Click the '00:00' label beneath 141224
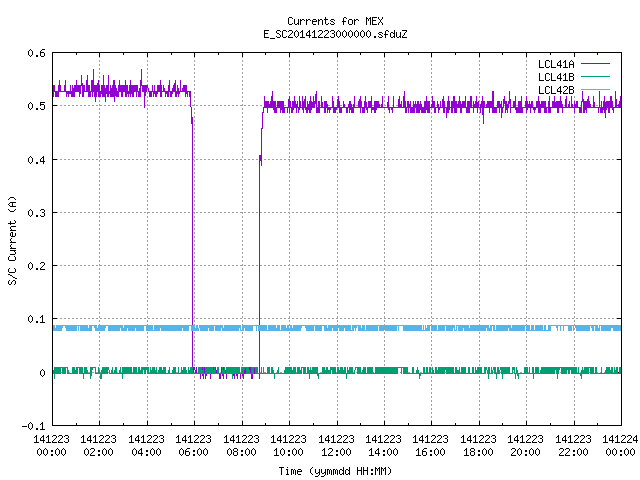640x480 pixels. [620, 452]
